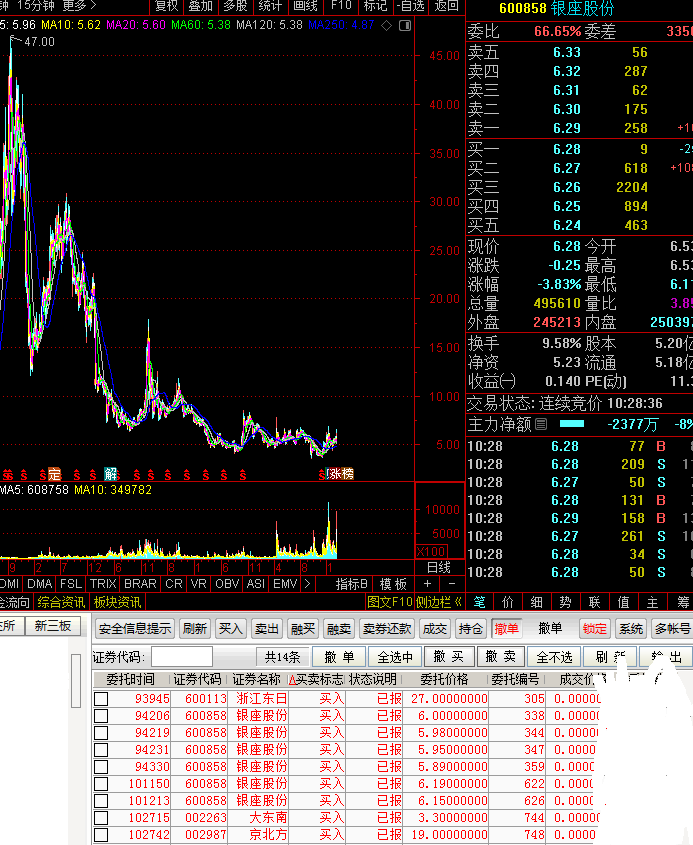Select the 新三板 market tab
This screenshot has height=845, width=693.
(x=53, y=626)
